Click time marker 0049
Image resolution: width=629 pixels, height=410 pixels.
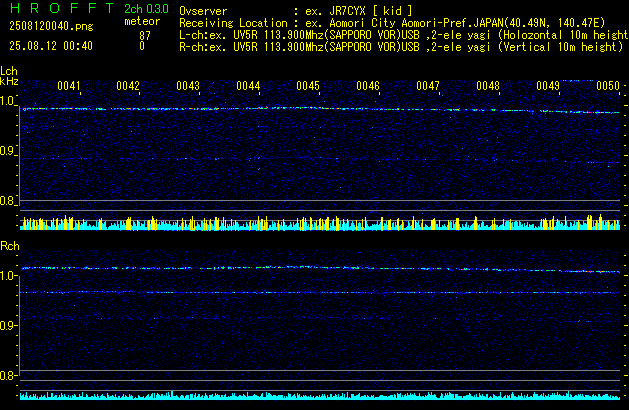point(548,86)
